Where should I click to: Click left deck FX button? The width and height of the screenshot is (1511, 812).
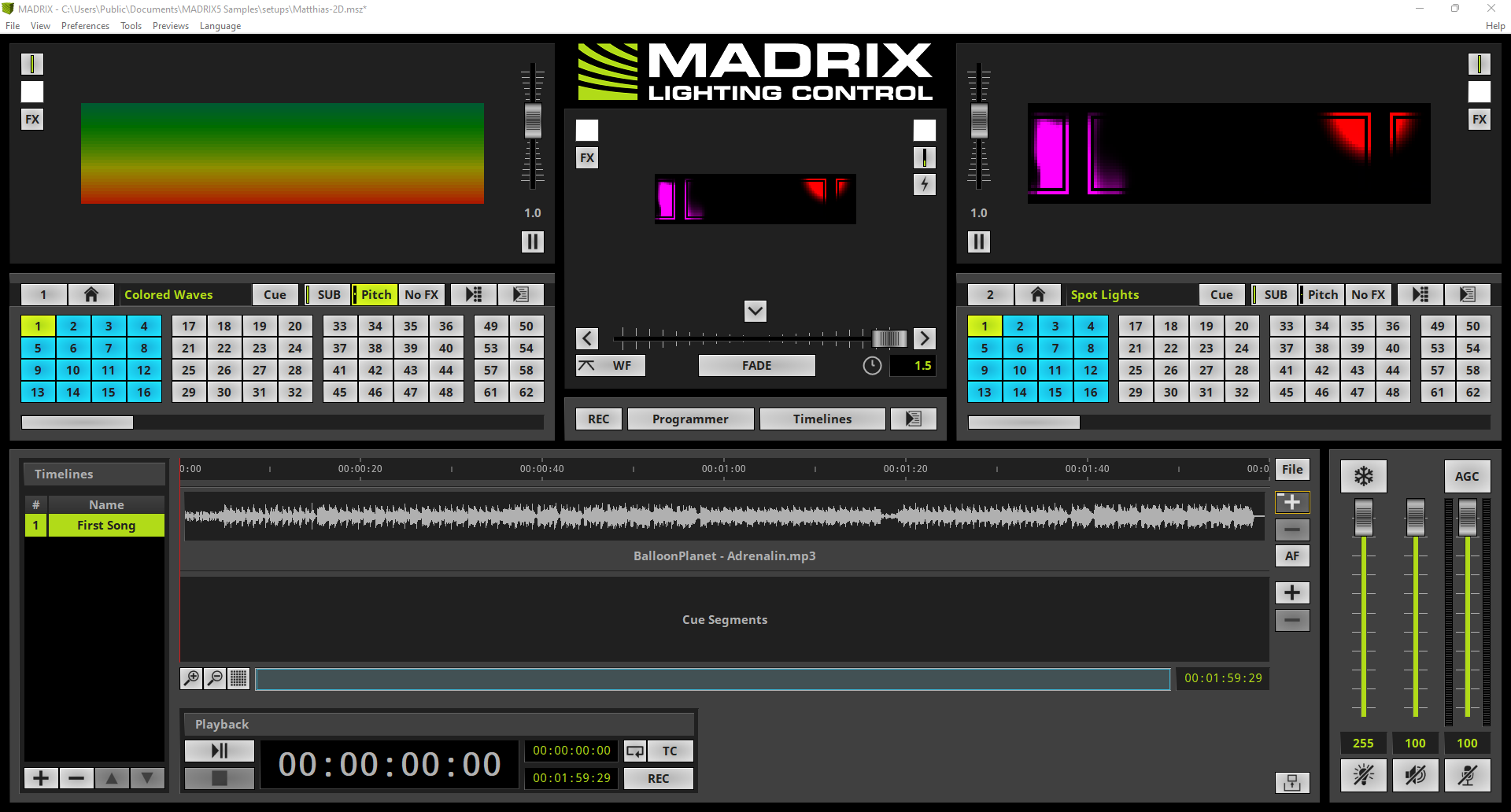point(32,120)
